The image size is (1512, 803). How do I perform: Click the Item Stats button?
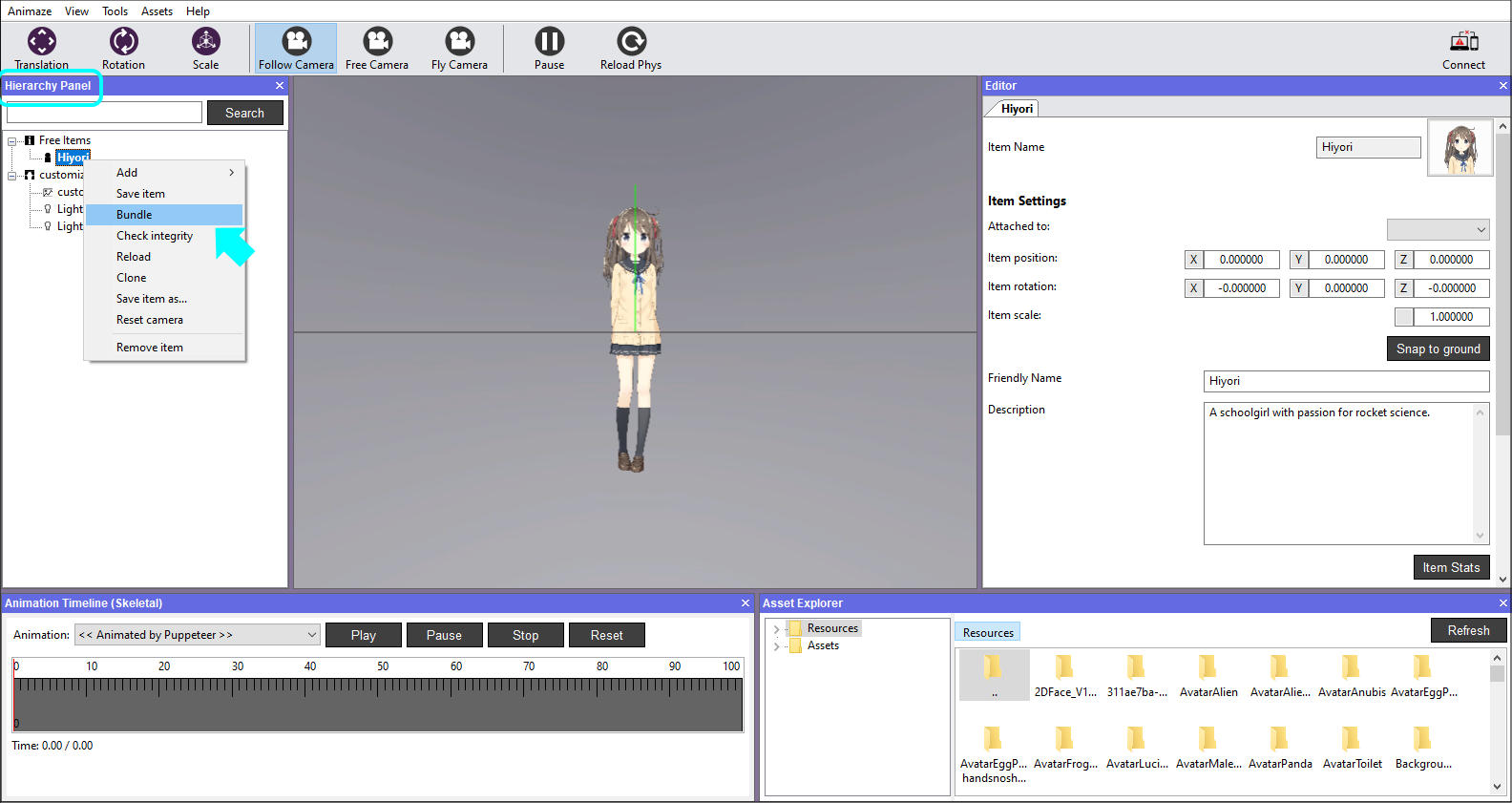(1451, 567)
